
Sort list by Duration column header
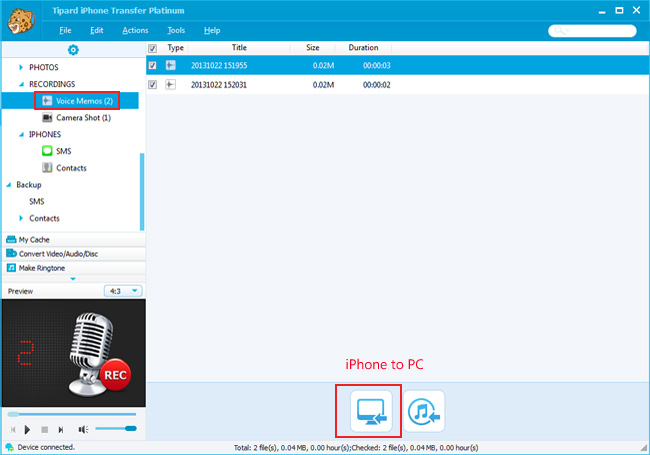click(363, 48)
